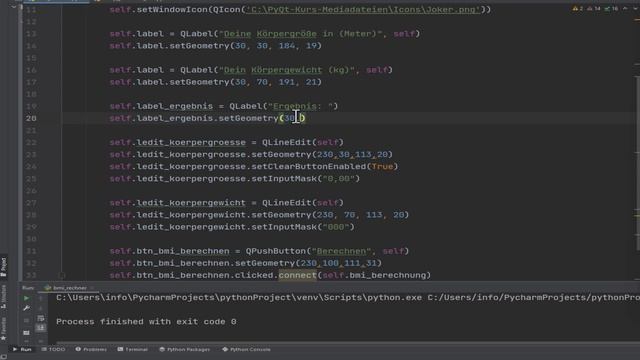Click the highlighted connect method on line 33
The image size is (640, 360).
[x=298, y=276]
